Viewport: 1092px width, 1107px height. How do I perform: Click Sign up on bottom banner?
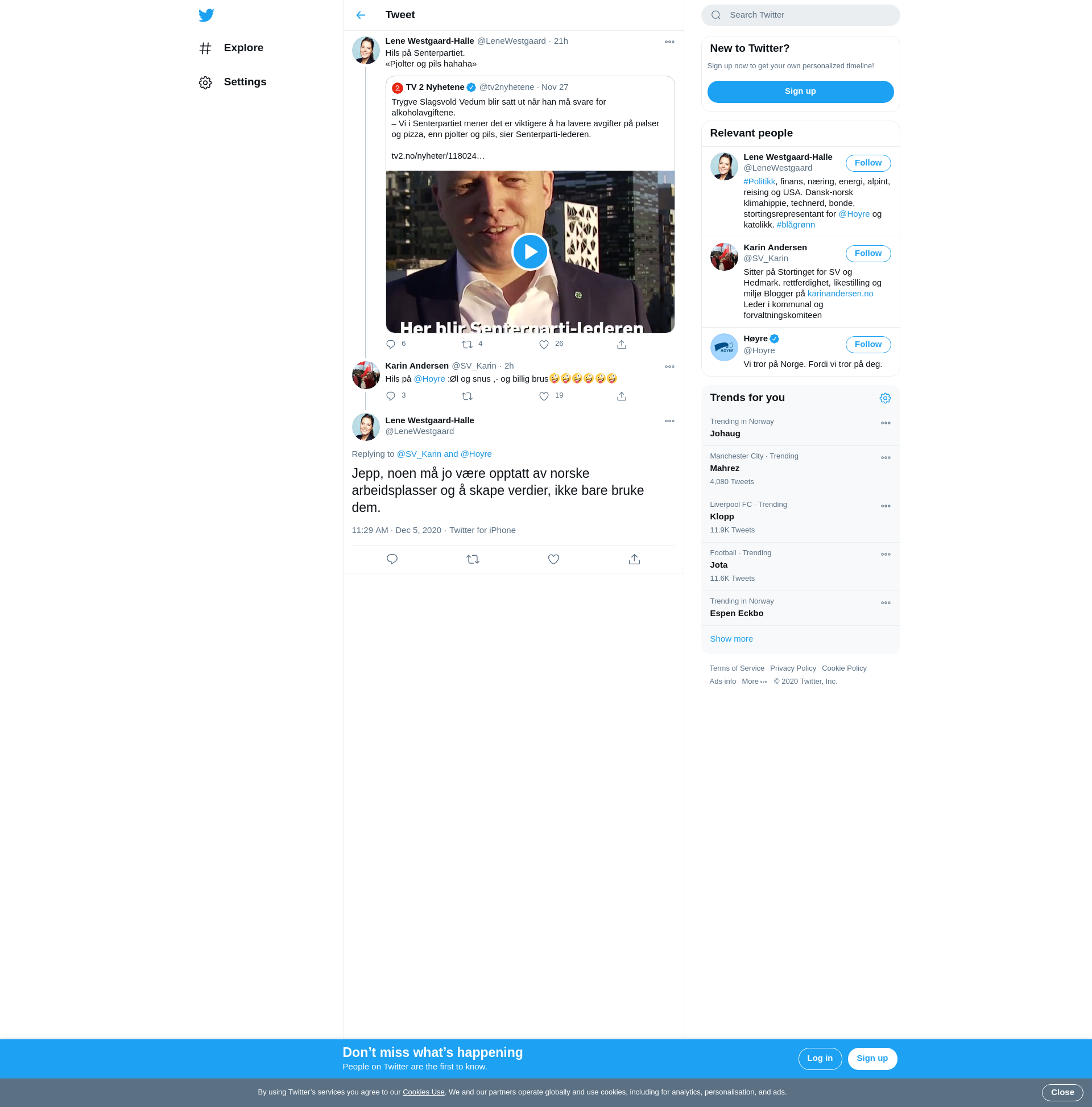871,1059
